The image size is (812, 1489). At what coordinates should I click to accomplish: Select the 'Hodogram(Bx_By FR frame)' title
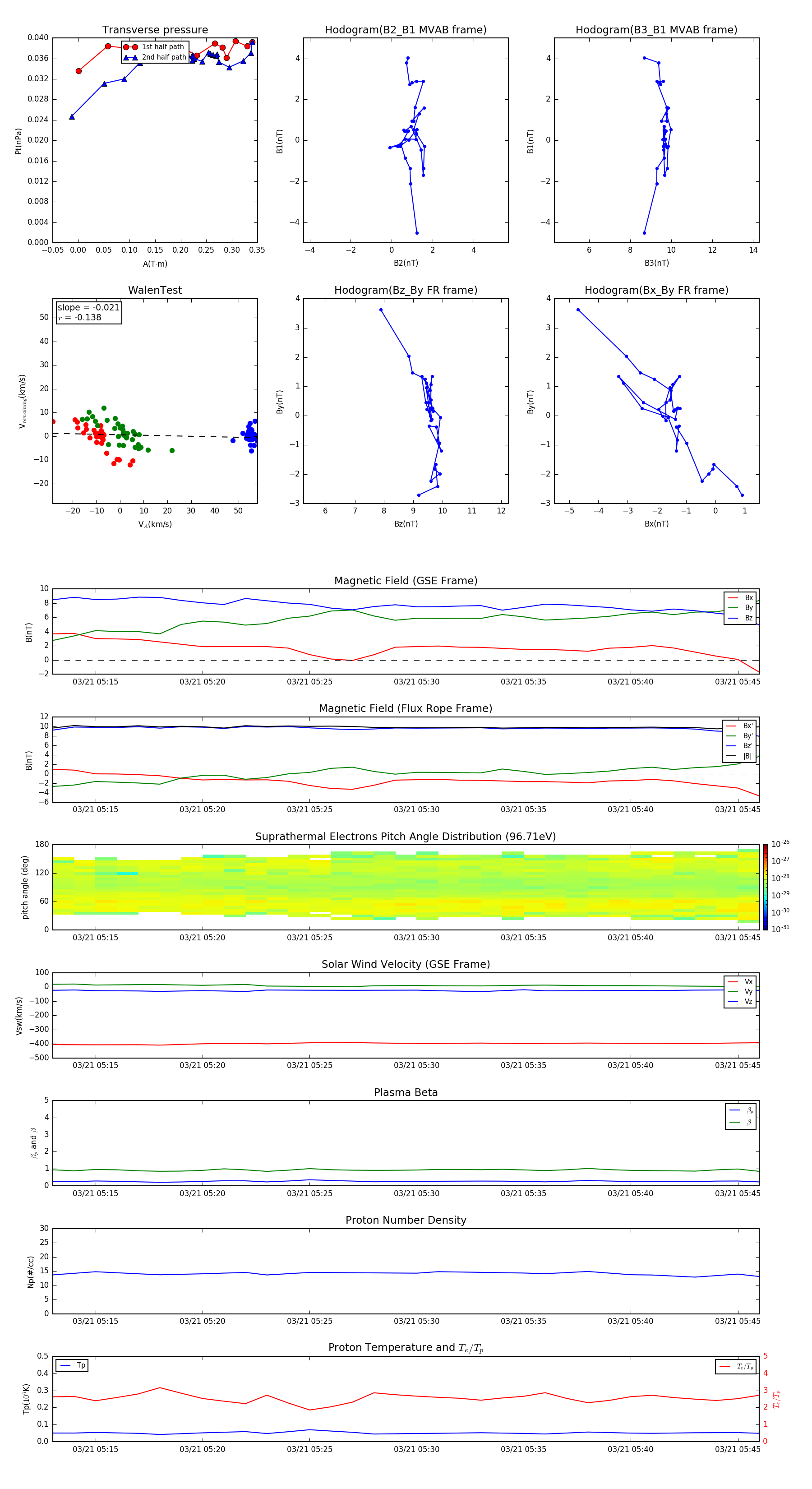pos(656,290)
